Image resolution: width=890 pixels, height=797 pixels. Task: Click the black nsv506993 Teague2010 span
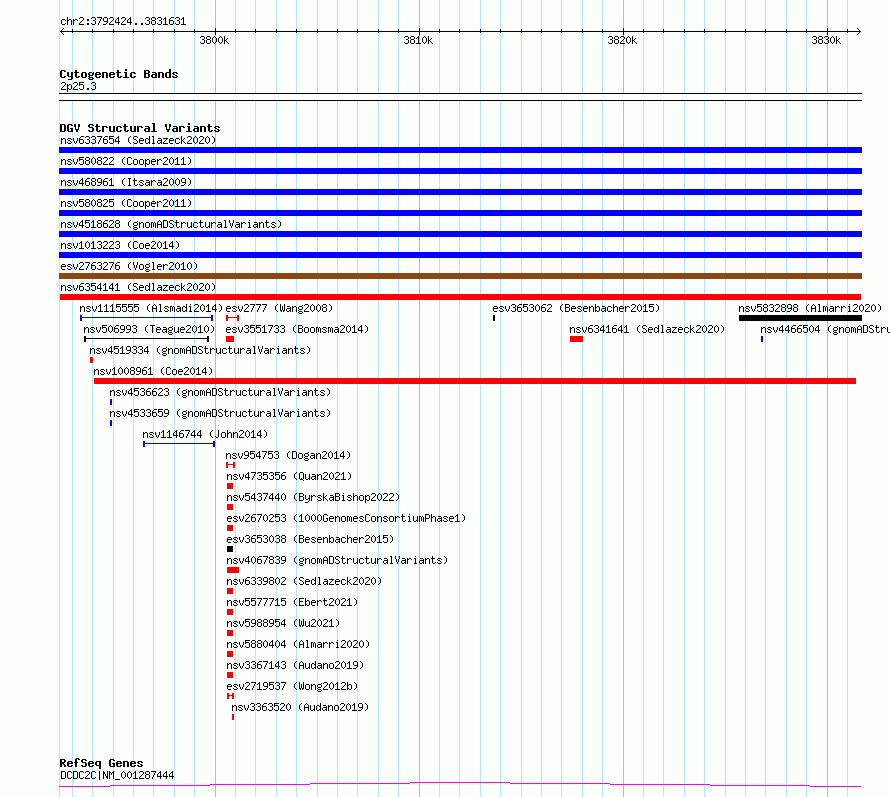(146, 339)
